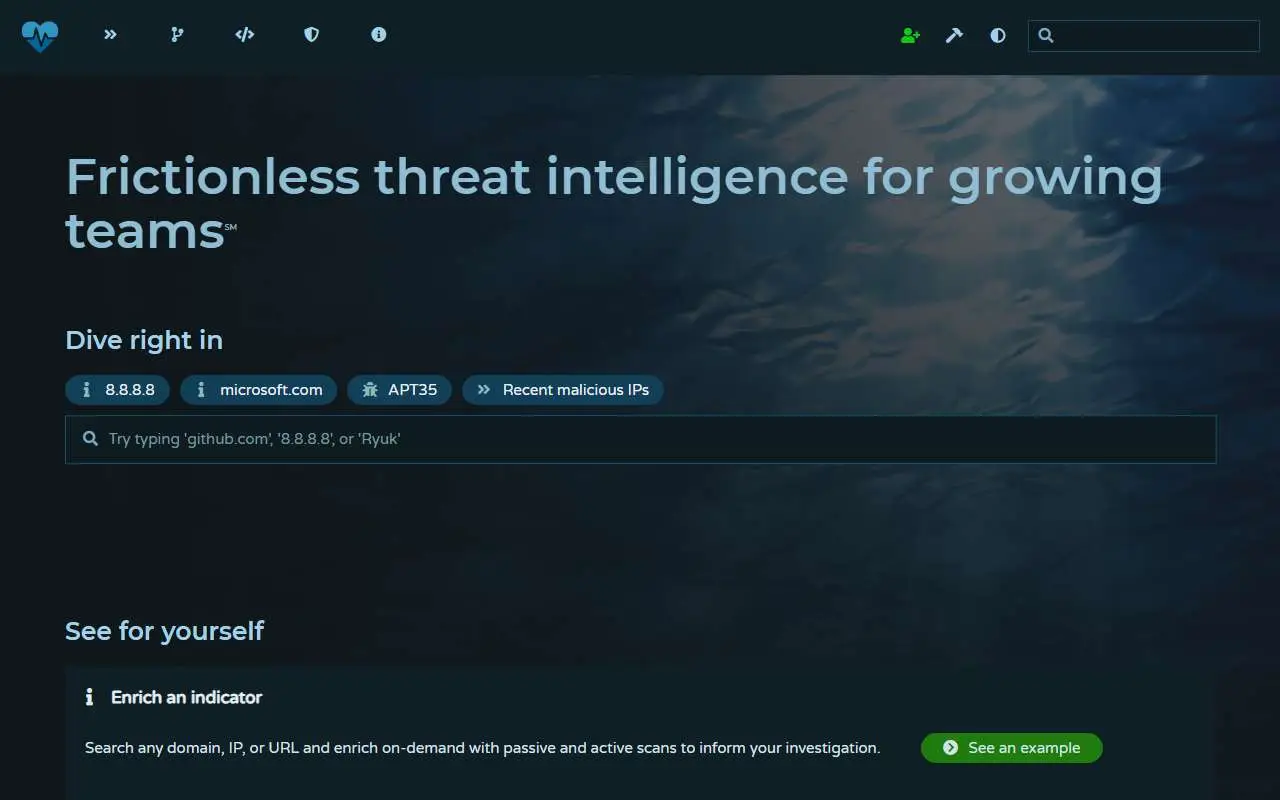Click the magnifier icon in navbar search
1280x800 pixels.
click(x=1046, y=35)
